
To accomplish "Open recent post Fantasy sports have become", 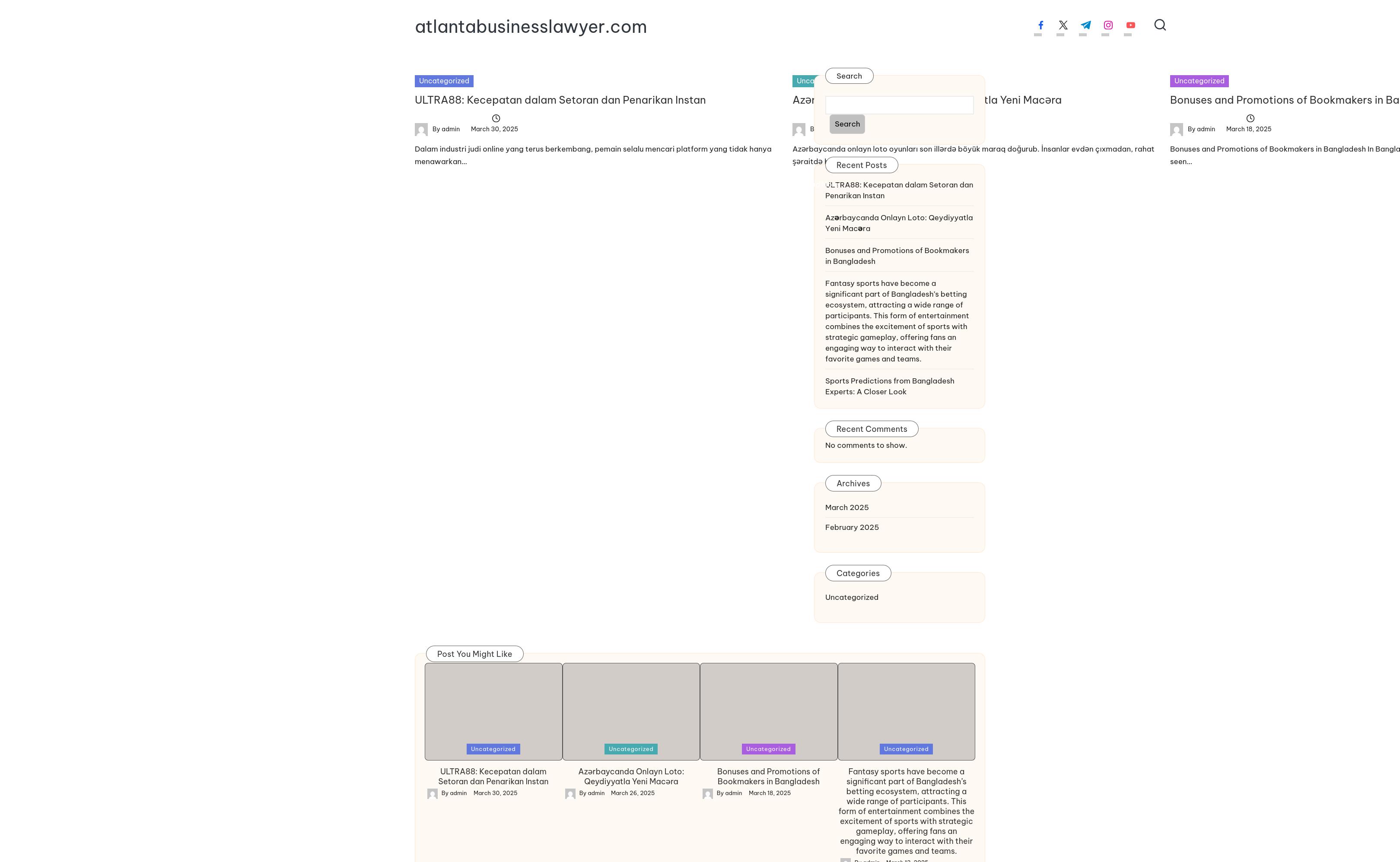I will [x=897, y=321].
